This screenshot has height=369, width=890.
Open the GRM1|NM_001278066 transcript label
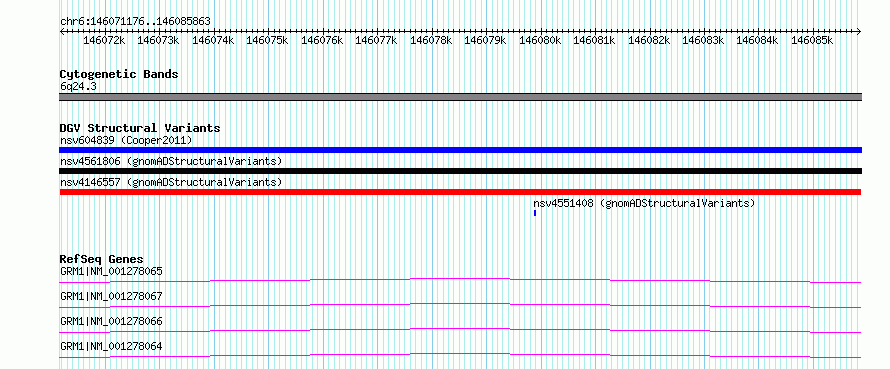point(111,321)
